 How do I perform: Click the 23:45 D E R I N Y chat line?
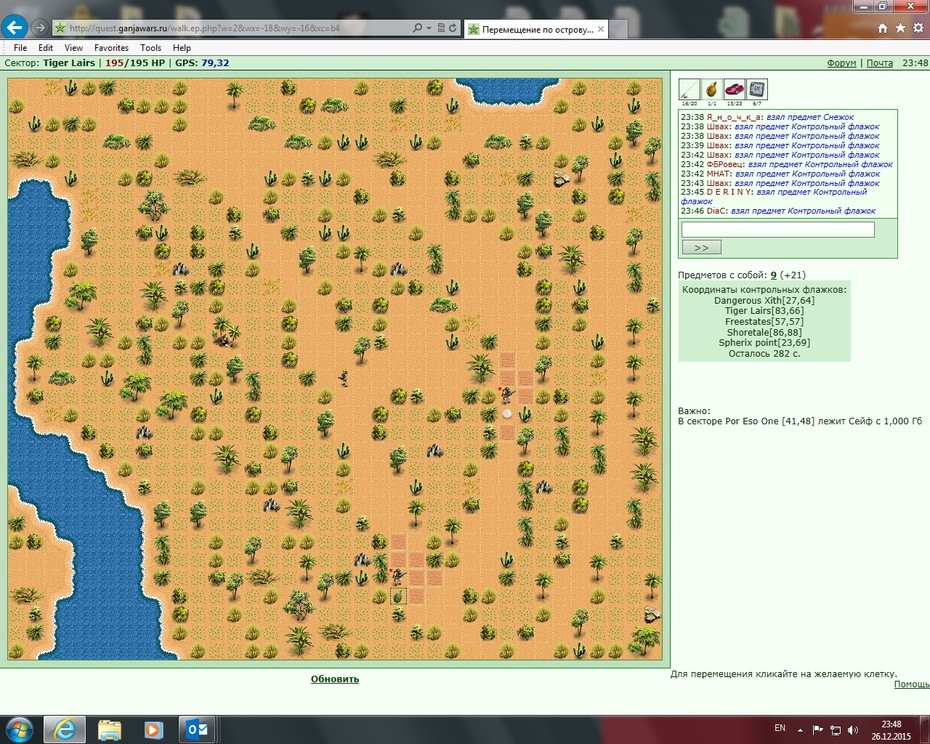(774, 197)
